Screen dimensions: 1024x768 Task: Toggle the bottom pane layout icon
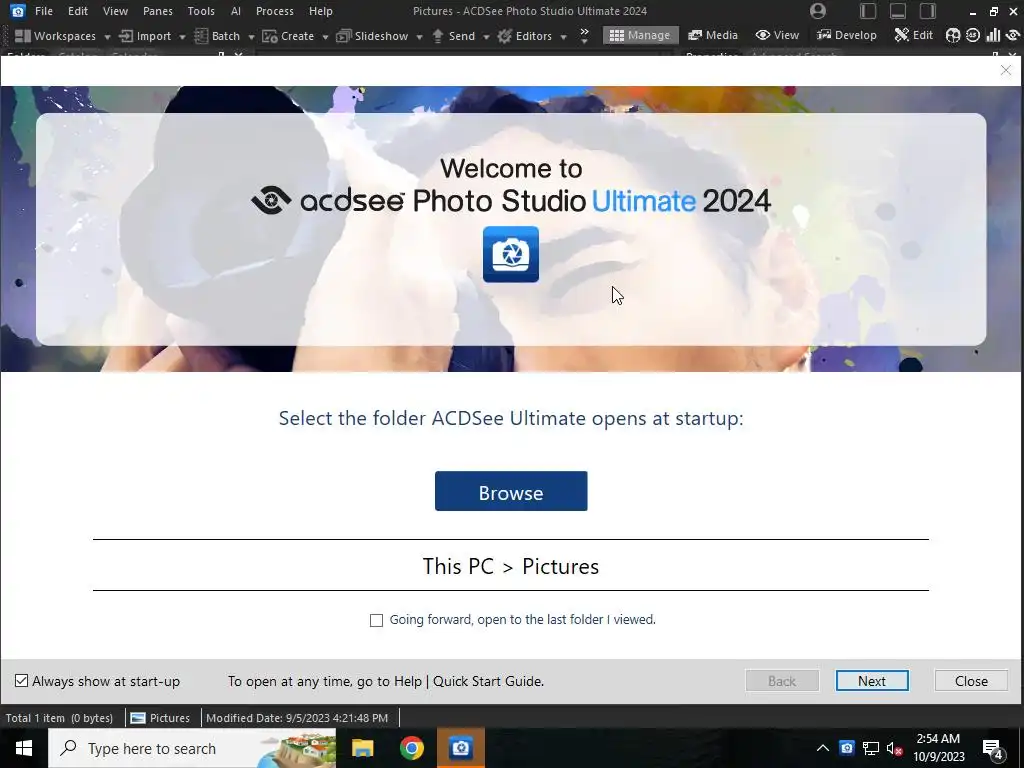(898, 11)
